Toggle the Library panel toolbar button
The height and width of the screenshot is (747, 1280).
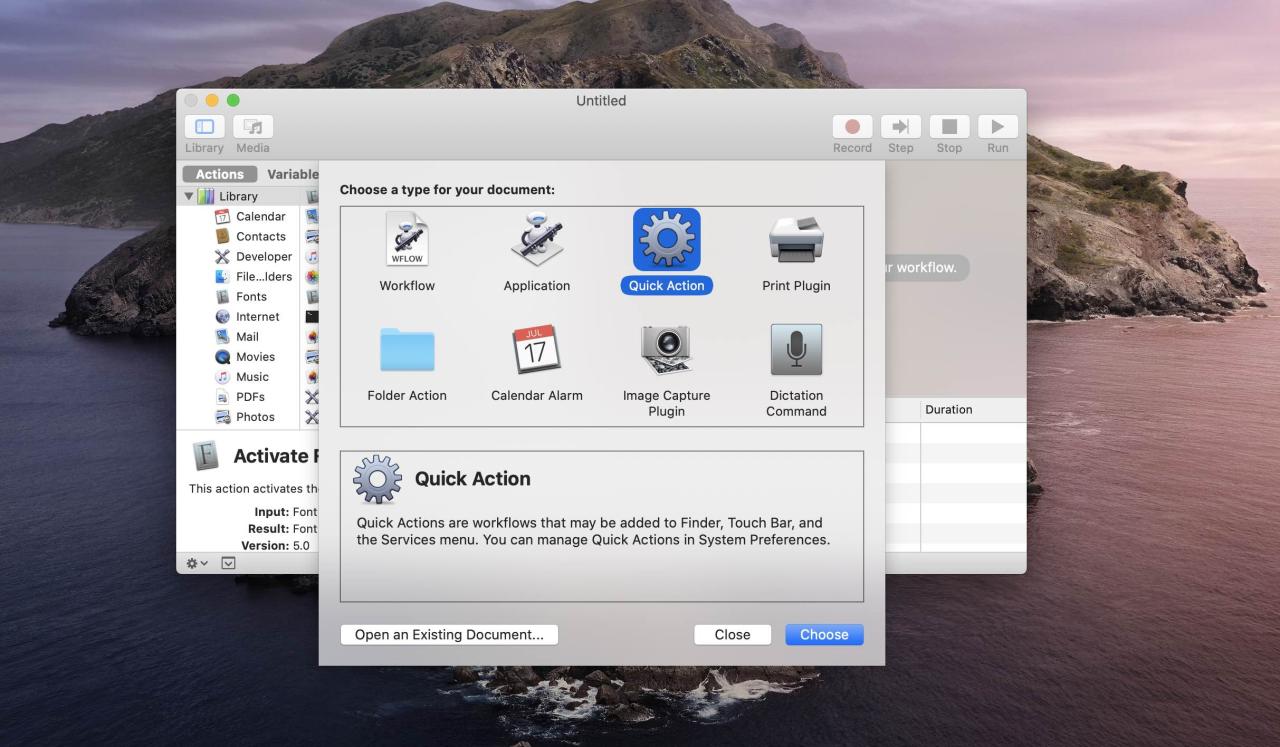point(204,127)
